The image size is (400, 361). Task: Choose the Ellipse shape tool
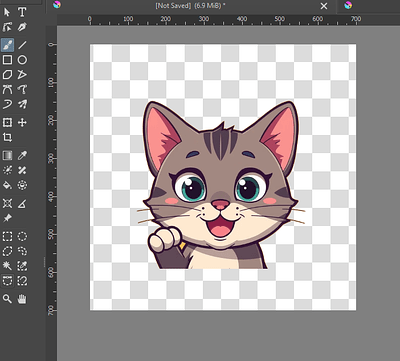22,60
